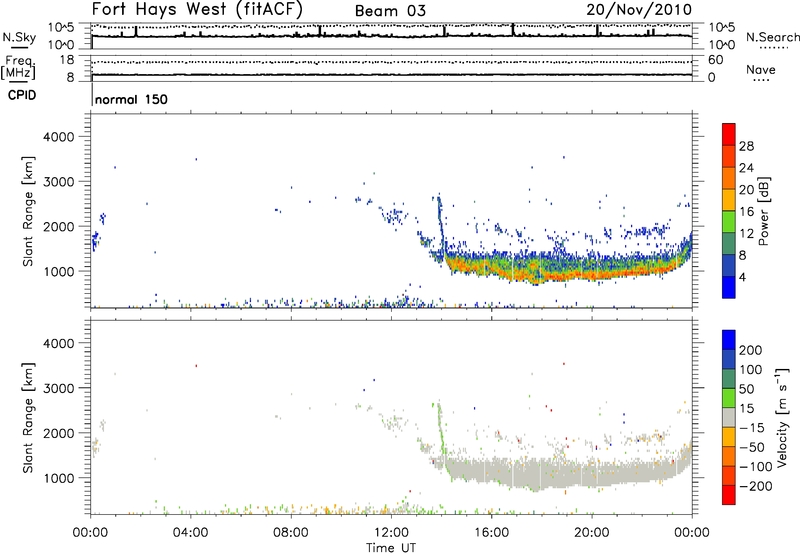Viewport: 800px width, 554px height.
Task: Pick the red bottom Velocity colorbar segment
Action: coord(729,495)
